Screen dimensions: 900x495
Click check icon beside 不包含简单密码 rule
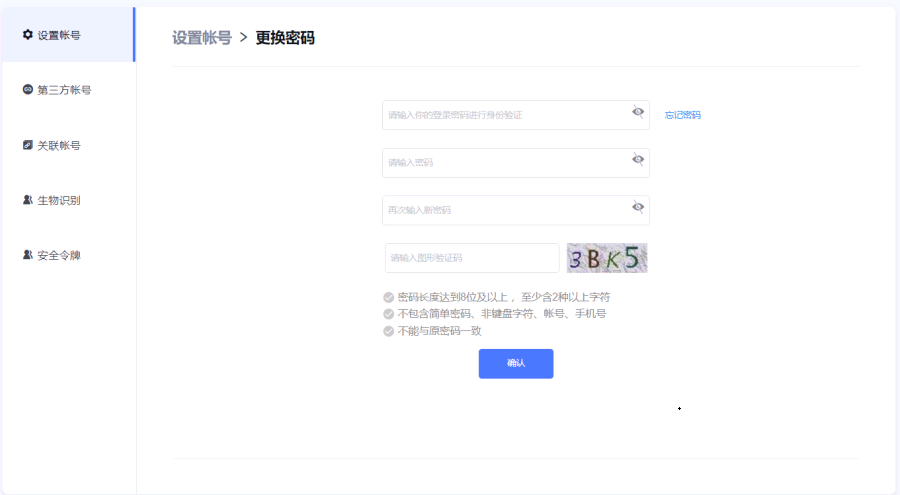[x=388, y=314]
